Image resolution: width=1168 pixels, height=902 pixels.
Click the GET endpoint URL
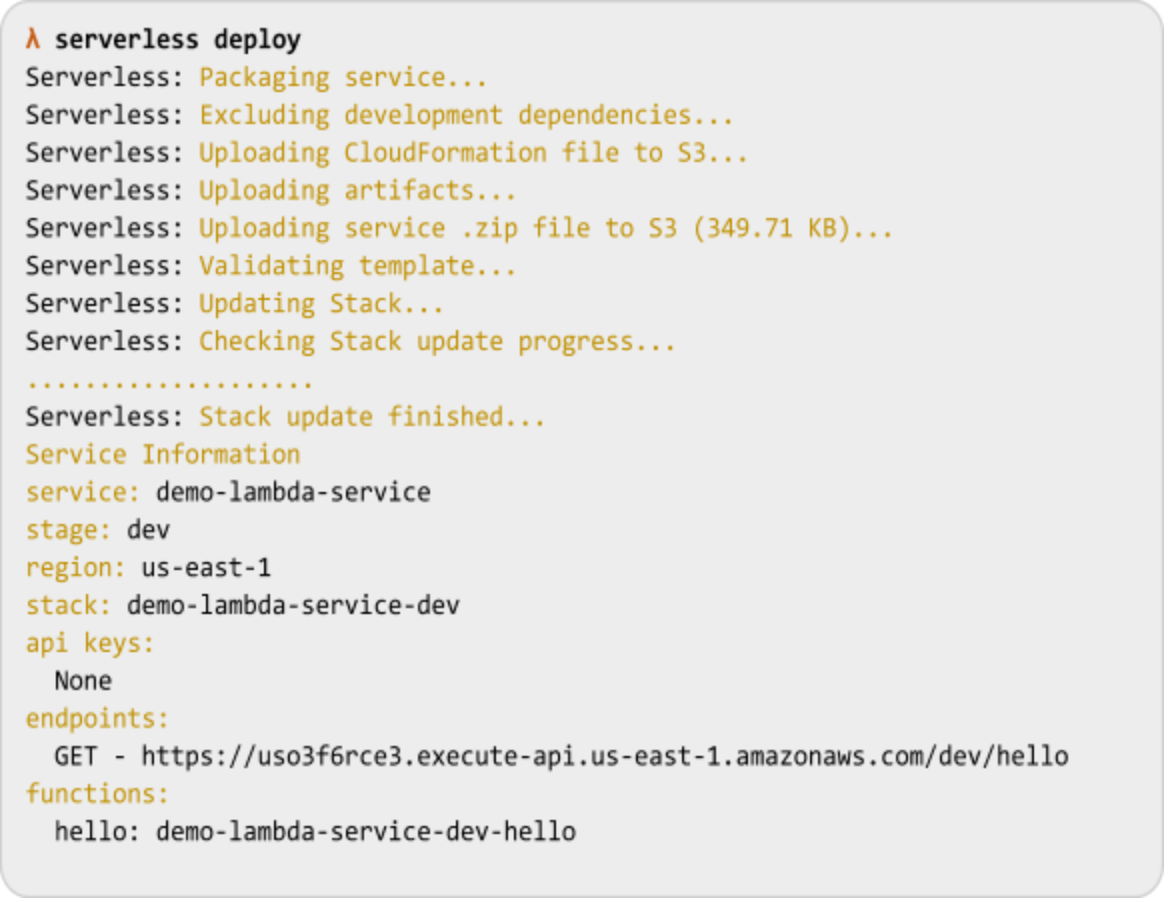click(605, 757)
